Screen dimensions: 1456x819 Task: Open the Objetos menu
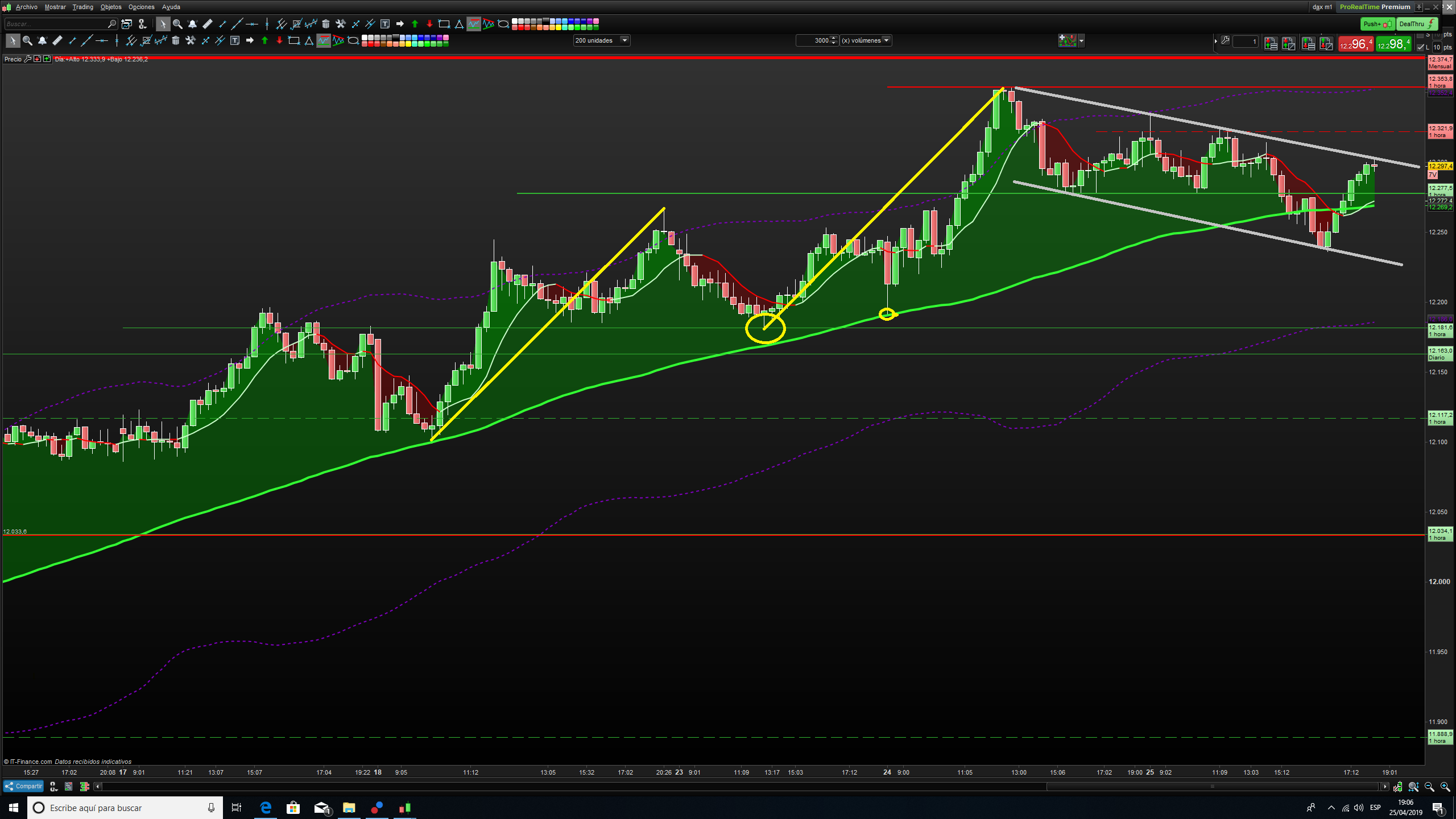pyautogui.click(x=111, y=7)
